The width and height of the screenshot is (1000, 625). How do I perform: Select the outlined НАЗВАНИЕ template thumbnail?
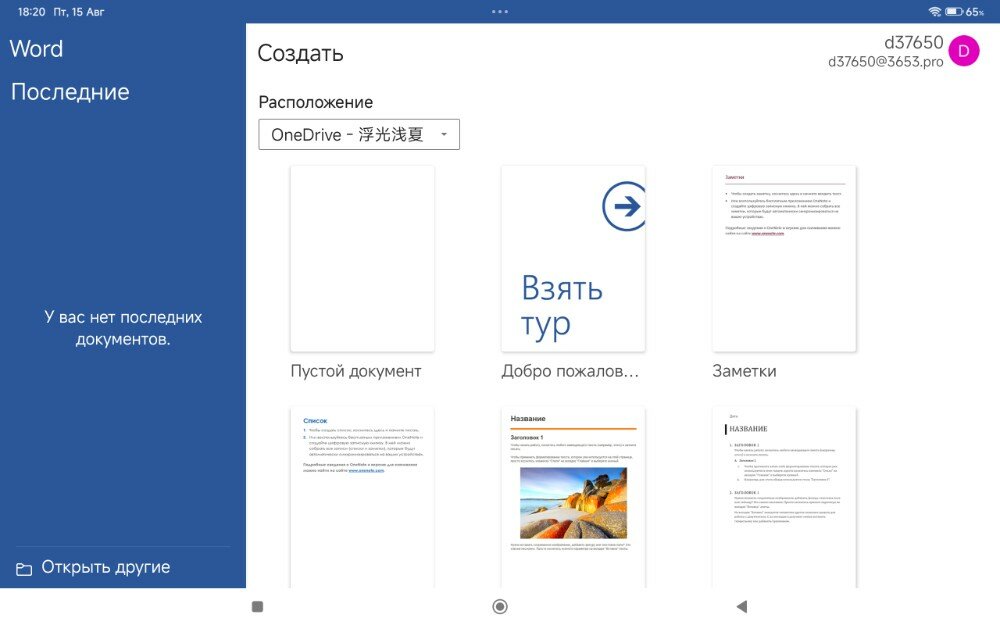point(784,497)
